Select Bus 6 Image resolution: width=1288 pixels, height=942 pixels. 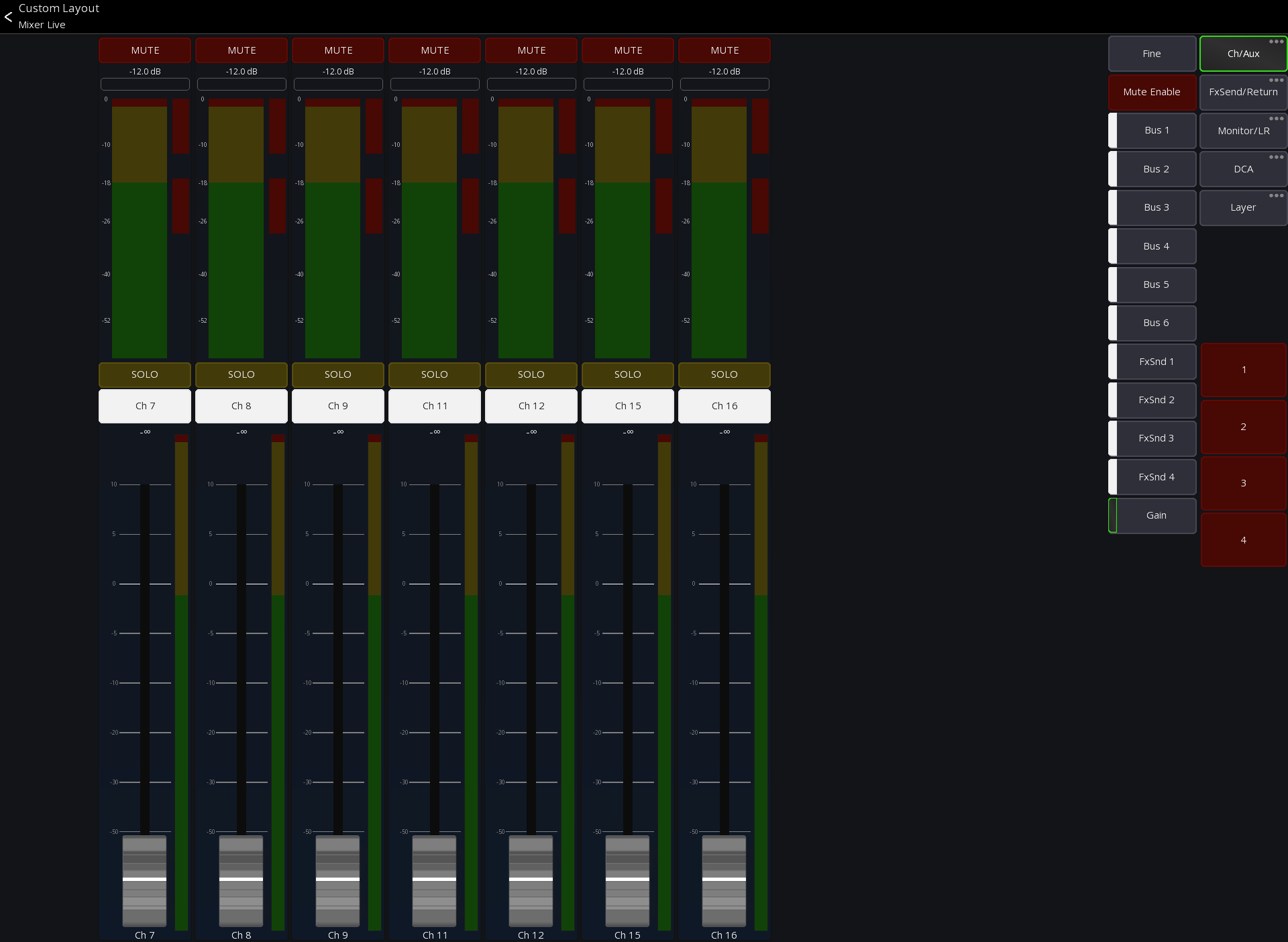(x=1152, y=323)
